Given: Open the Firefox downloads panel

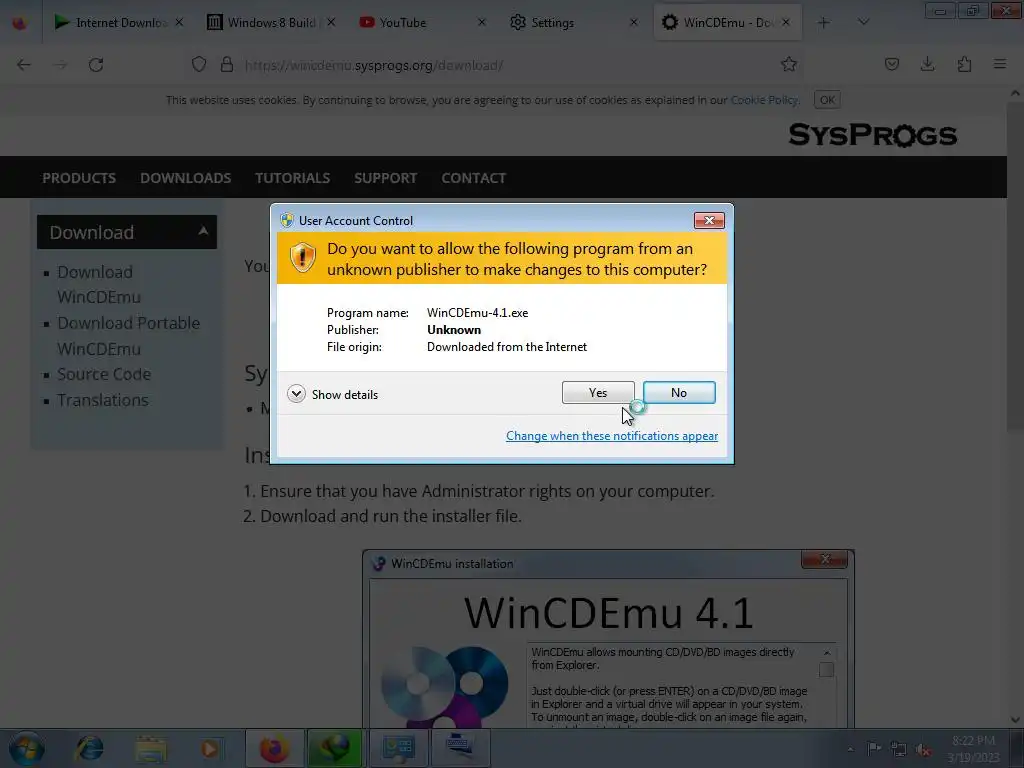Looking at the screenshot, I should click(927, 64).
